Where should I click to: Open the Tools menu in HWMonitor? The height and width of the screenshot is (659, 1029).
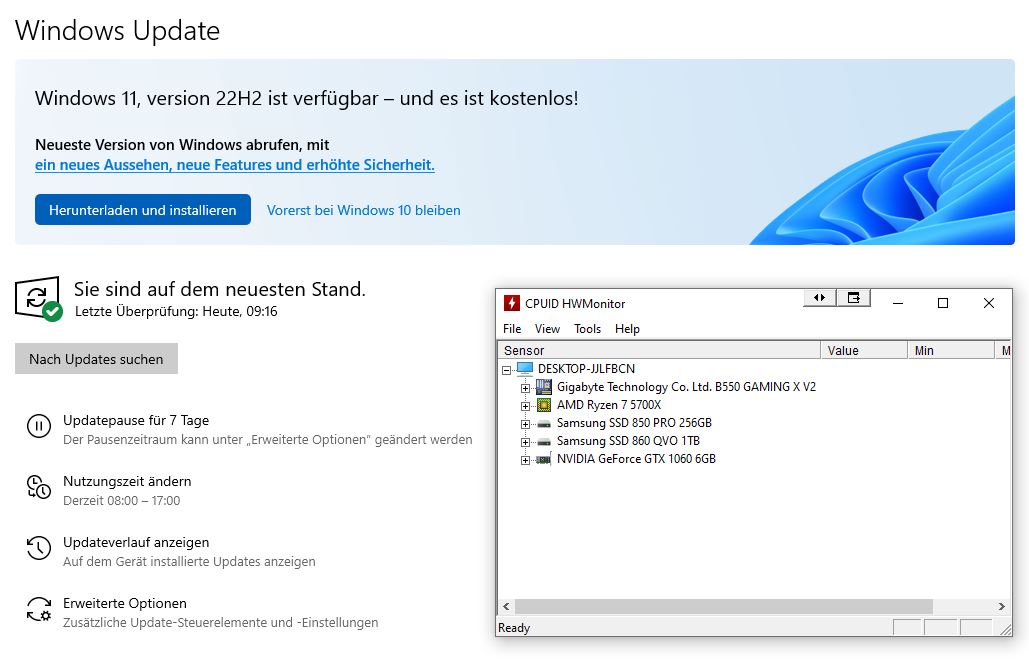[587, 329]
